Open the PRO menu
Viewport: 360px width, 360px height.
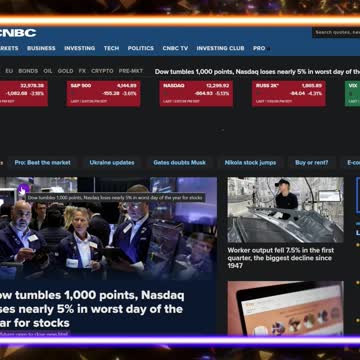tap(260, 48)
